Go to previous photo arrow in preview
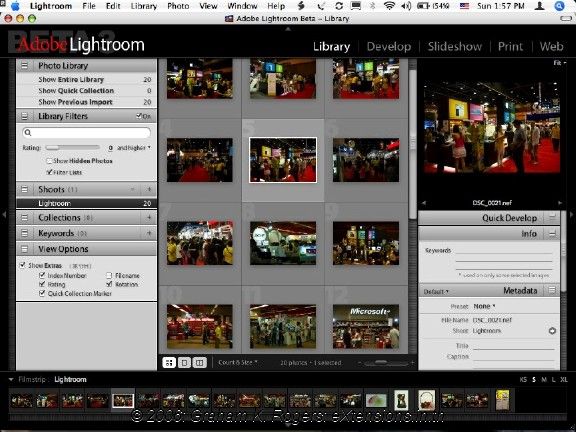Screen dimensions: 576x432 pyautogui.click(x=424, y=203)
